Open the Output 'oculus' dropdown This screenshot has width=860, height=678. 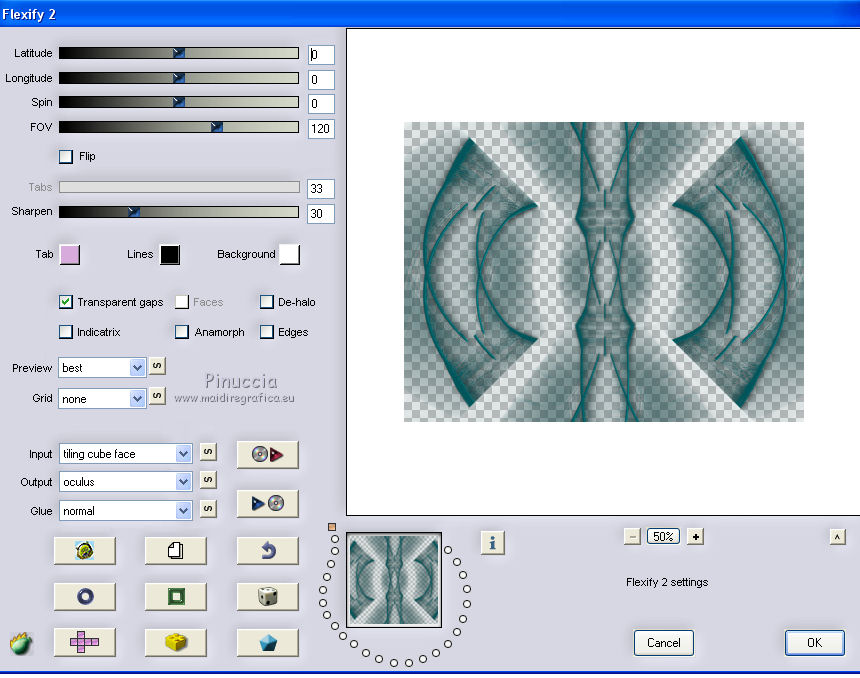point(126,482)
